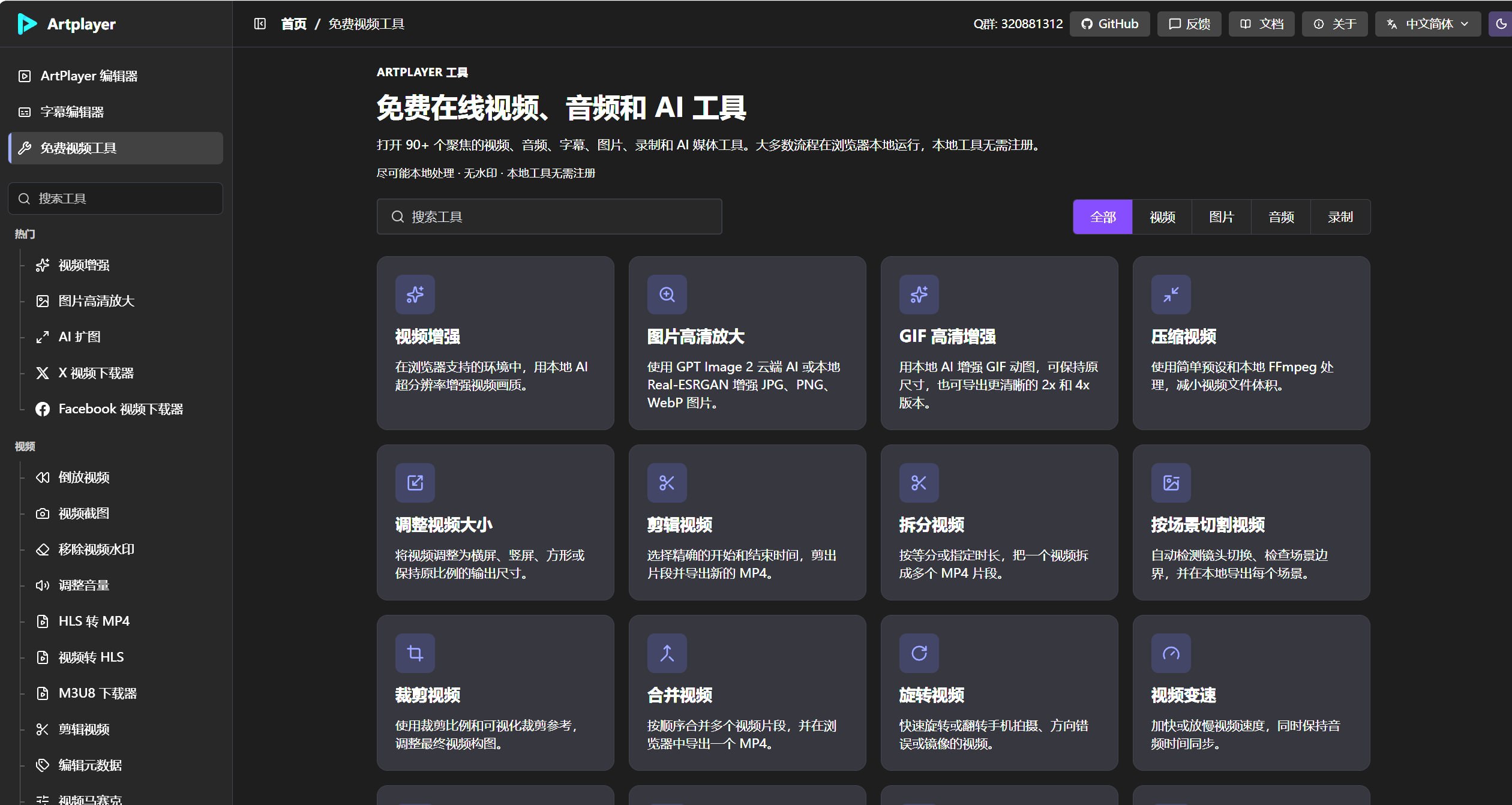Switch to the 录制 filter tab
This screenshot has width=1512, height=805.
coord(1340,217)
